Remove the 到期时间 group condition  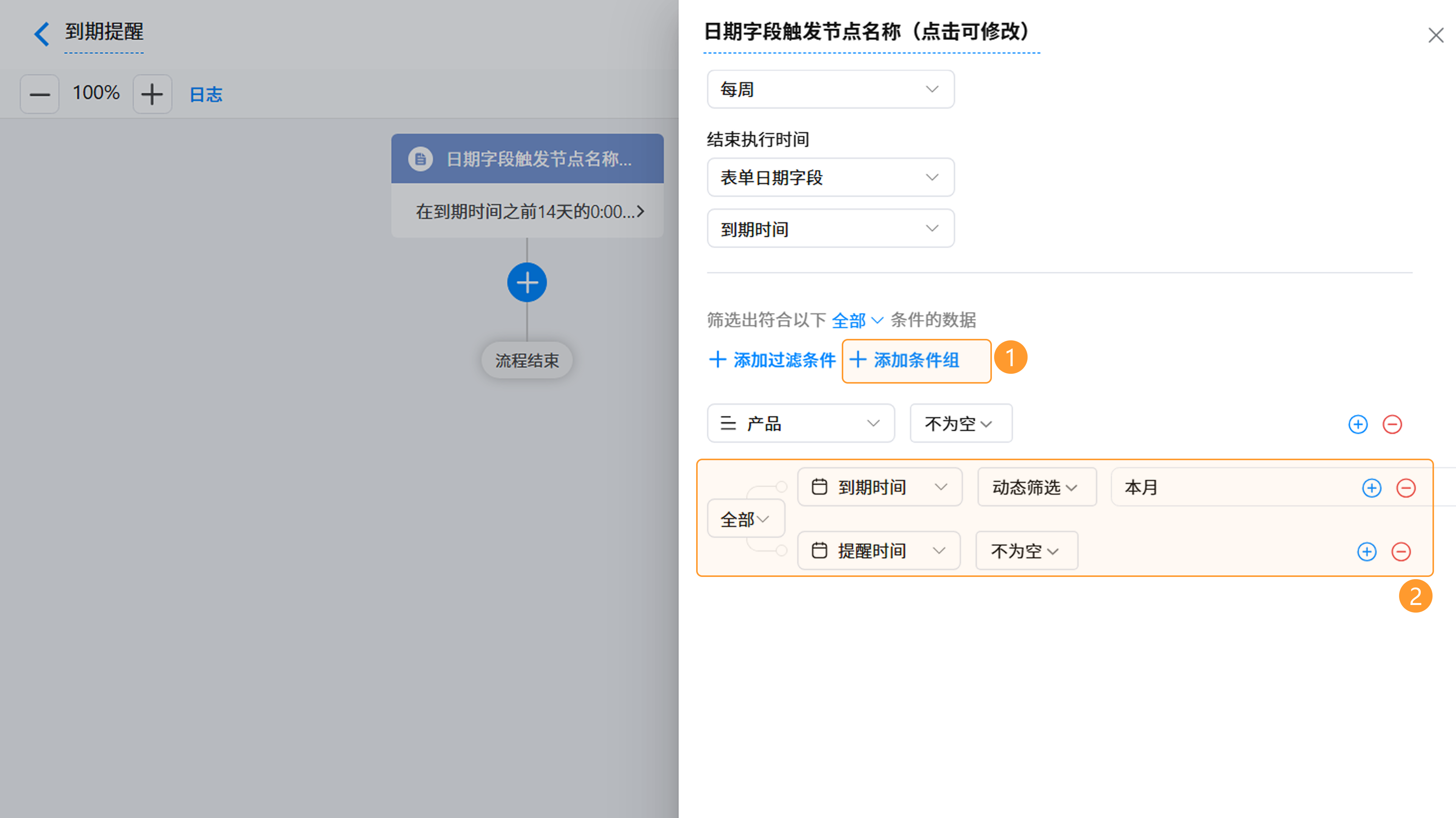click(x=1406, y=488)
